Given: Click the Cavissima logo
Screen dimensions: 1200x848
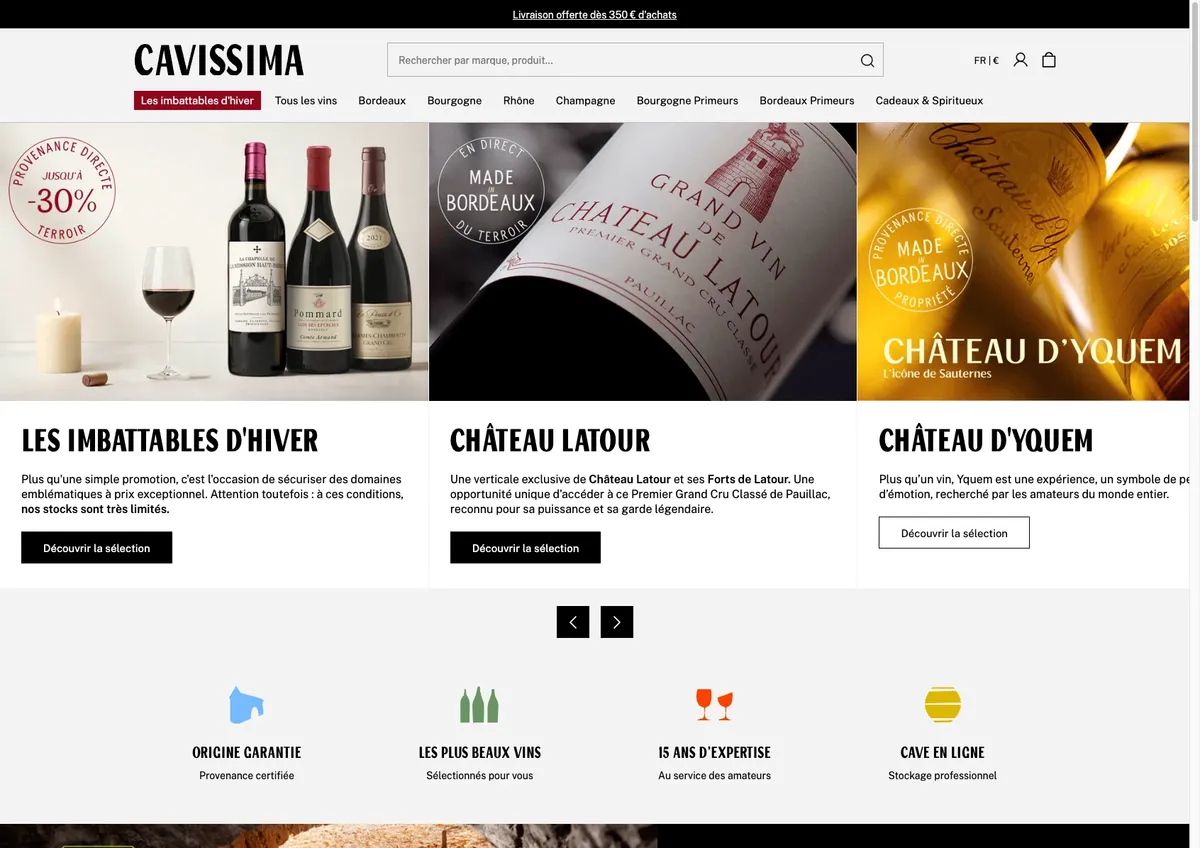Looking at the screenshot, I should pos(219,61).
